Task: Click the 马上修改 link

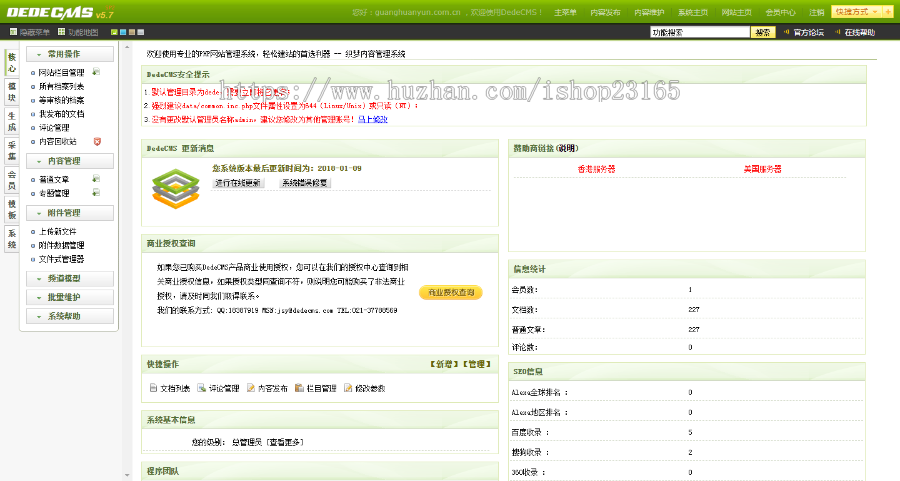Action: coord(373,119)
